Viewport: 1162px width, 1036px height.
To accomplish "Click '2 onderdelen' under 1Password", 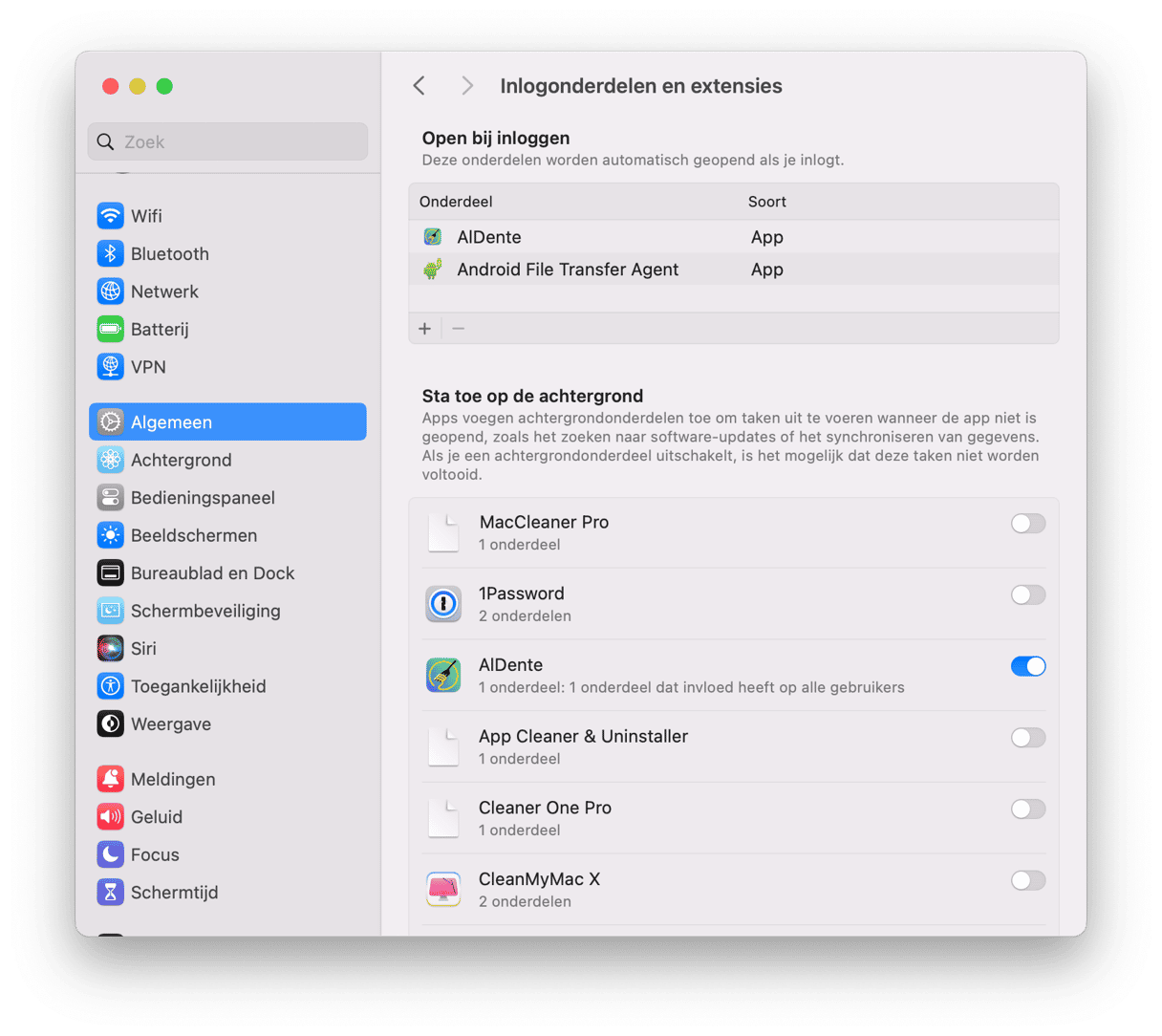I will coord(525,616).
